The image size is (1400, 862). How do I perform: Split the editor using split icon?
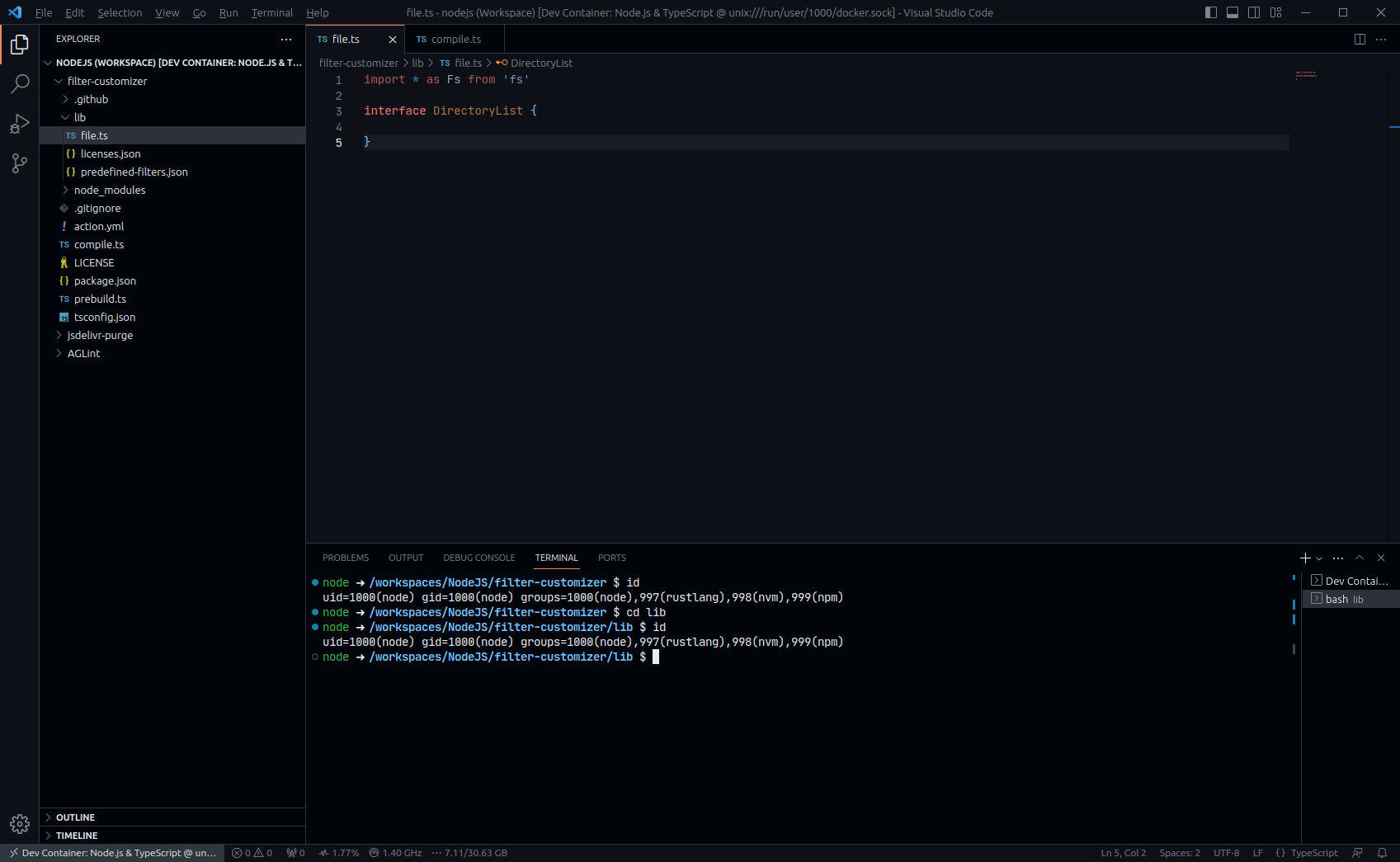(x=1360, y=39)
